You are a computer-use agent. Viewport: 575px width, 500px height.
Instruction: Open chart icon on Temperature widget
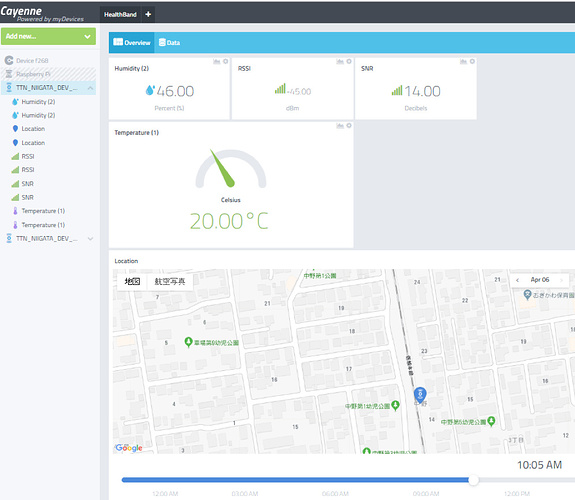340,125
